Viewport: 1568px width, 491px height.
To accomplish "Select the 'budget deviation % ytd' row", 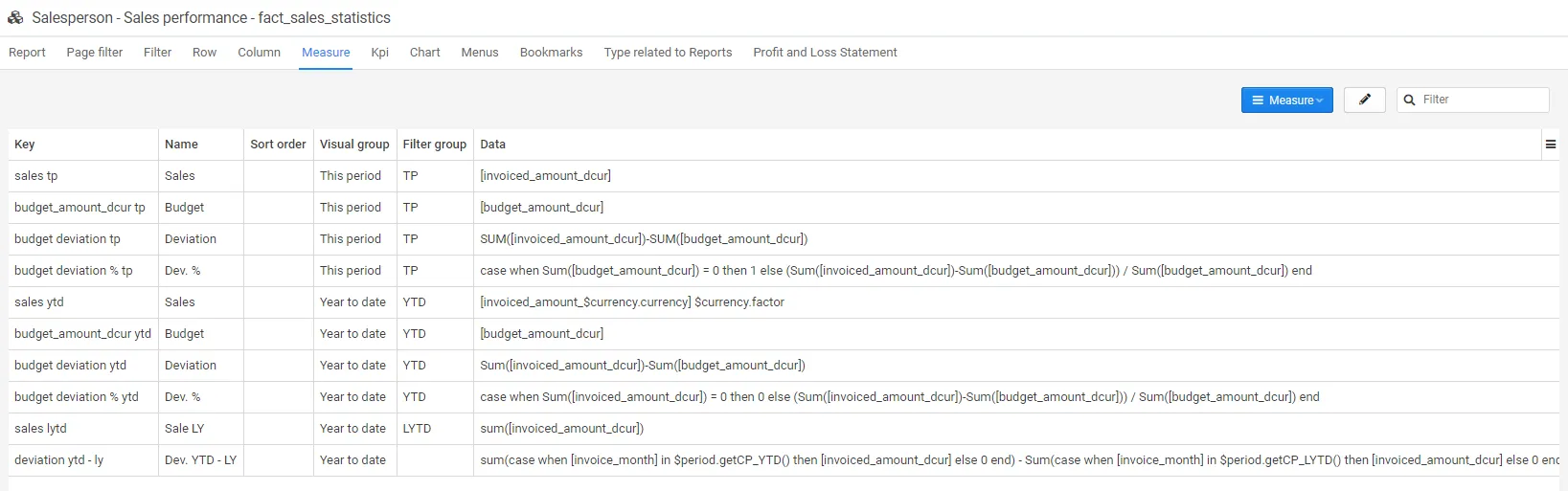I will click(77, 397).
